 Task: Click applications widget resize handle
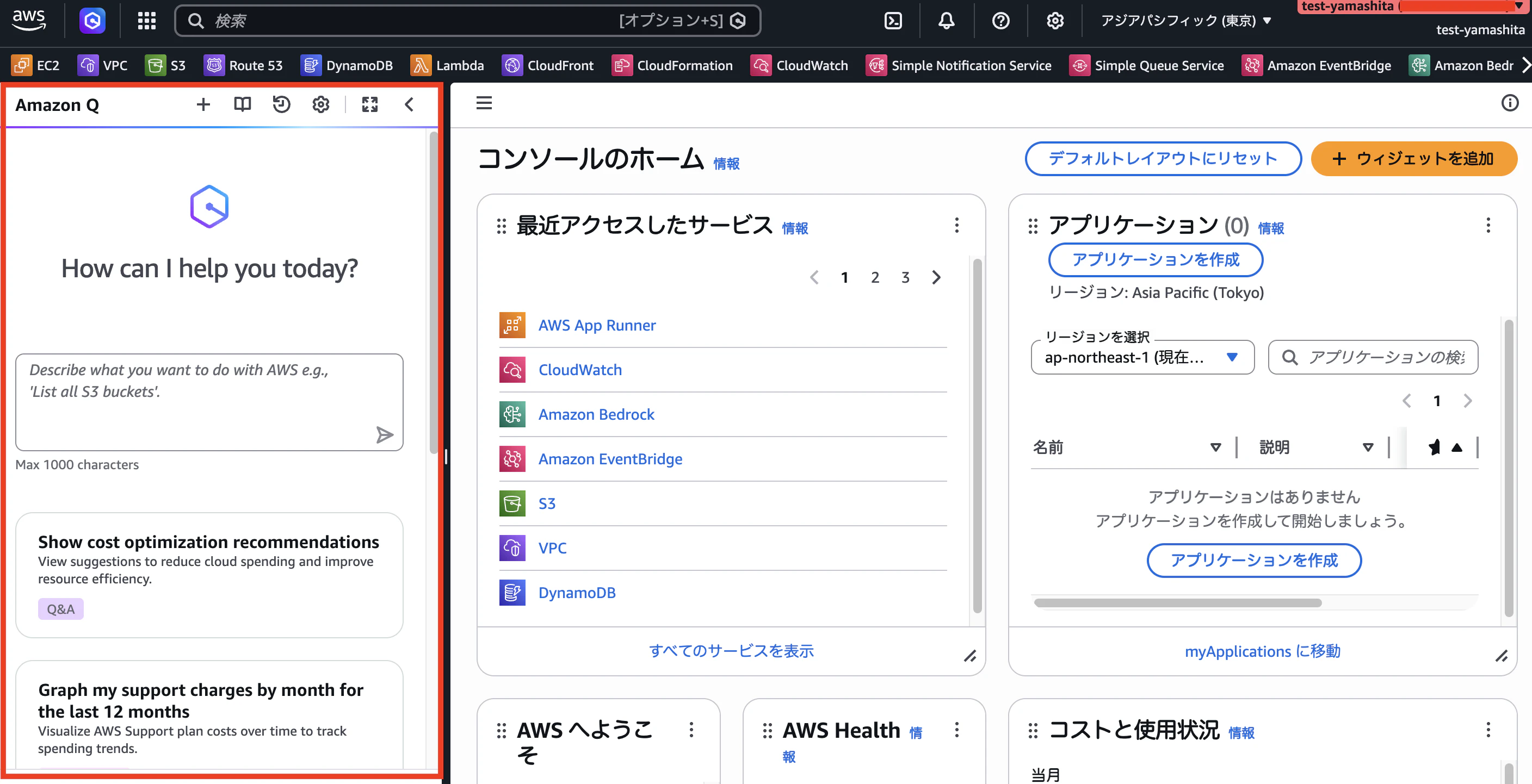point(1501,656)
